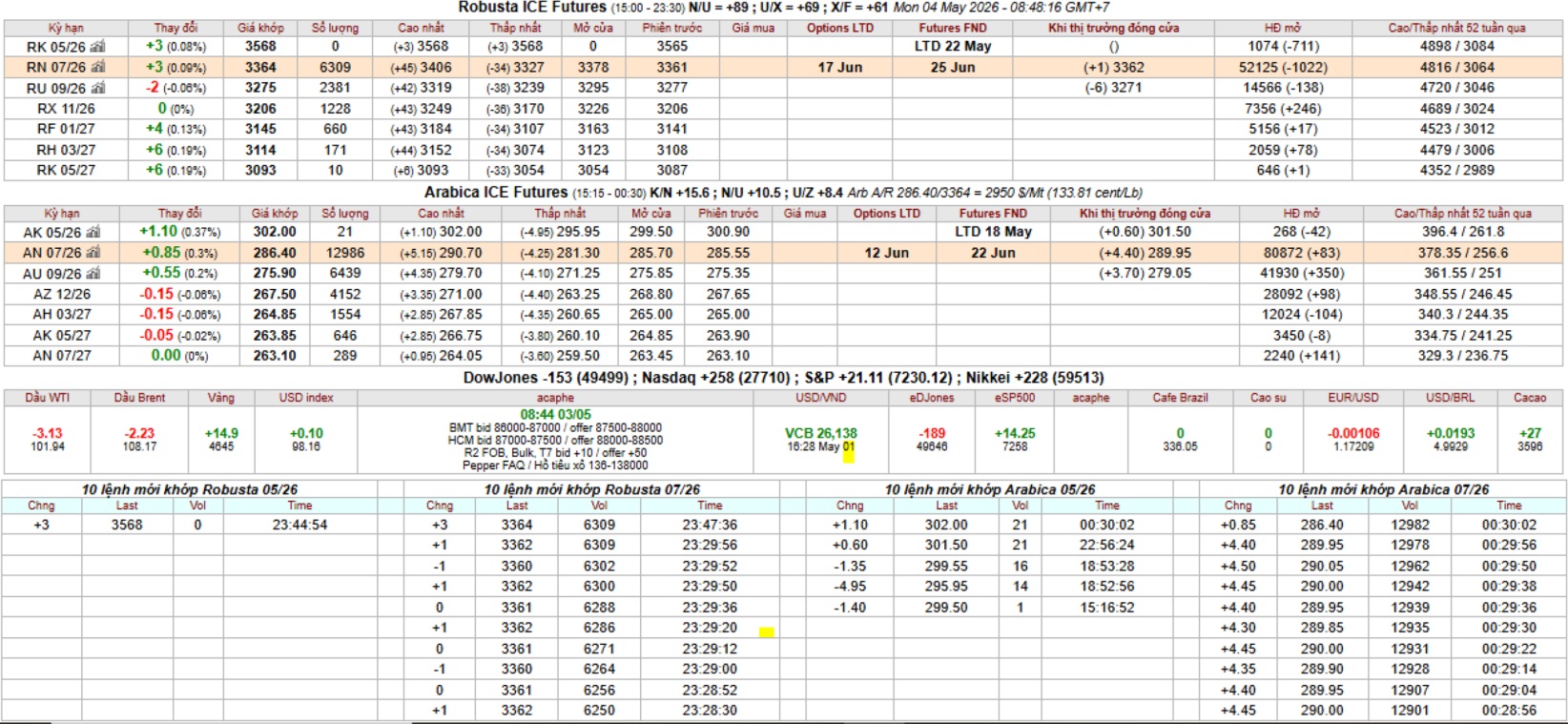Click the 'eDJones' header

pyautogui.click(x=932, y=398)
